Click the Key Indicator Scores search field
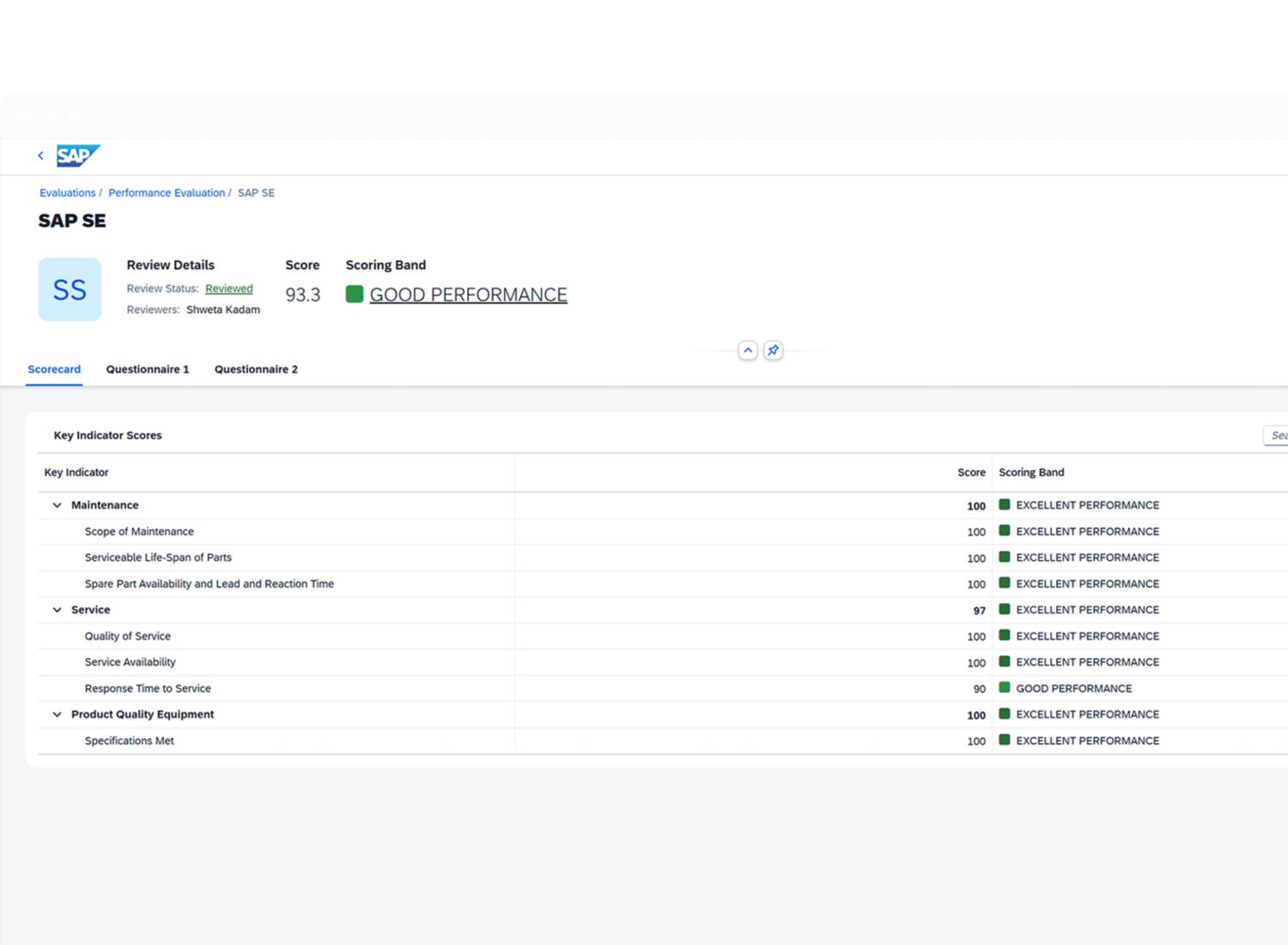The width and height of the screenshot is (1288, 945). coord(1276,436)
